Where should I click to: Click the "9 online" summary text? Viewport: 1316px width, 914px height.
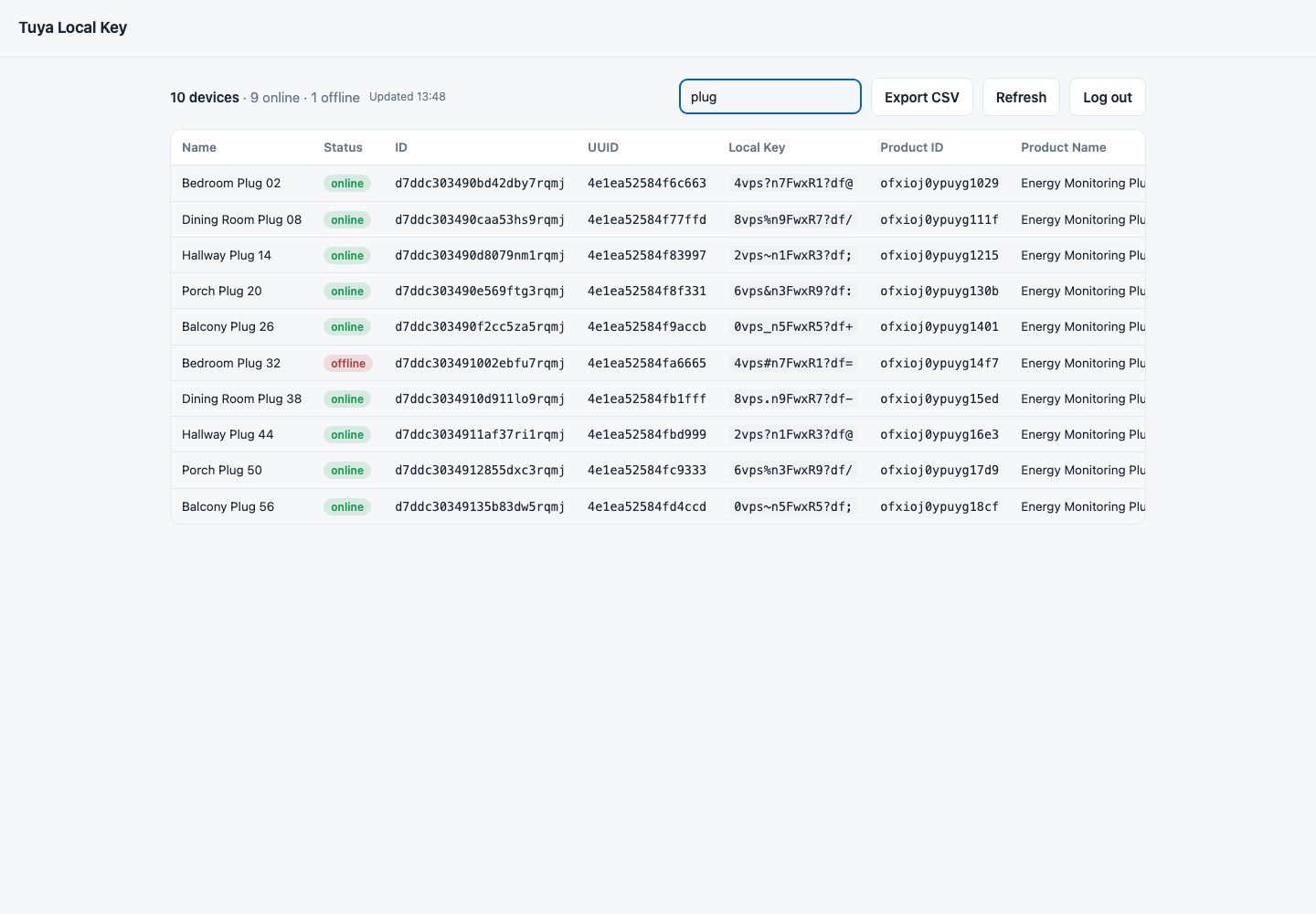click(275, 98)
